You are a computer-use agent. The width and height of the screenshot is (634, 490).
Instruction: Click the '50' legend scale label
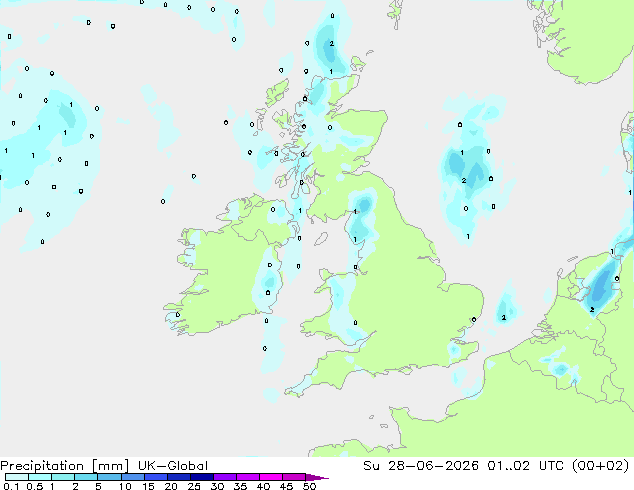click(309, 486)
